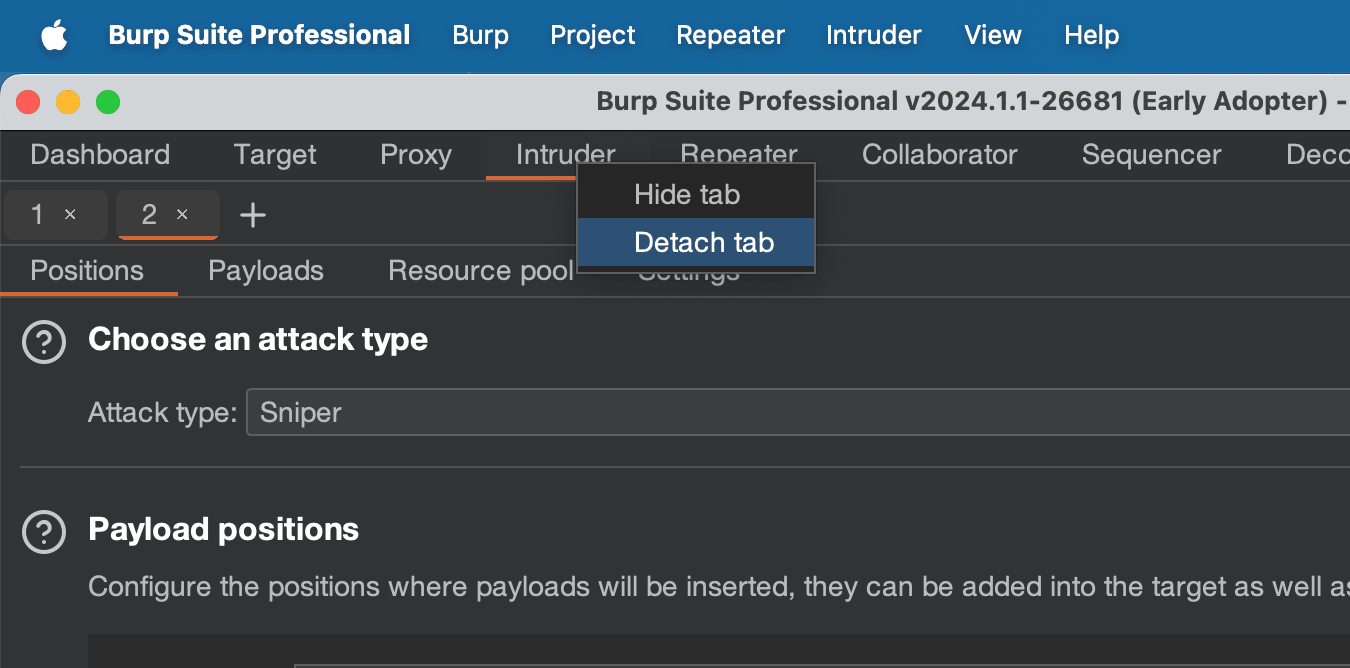Switch to the Dashboard tab
The width and height of the screenshot is (1350, 668).
[100, 155]
